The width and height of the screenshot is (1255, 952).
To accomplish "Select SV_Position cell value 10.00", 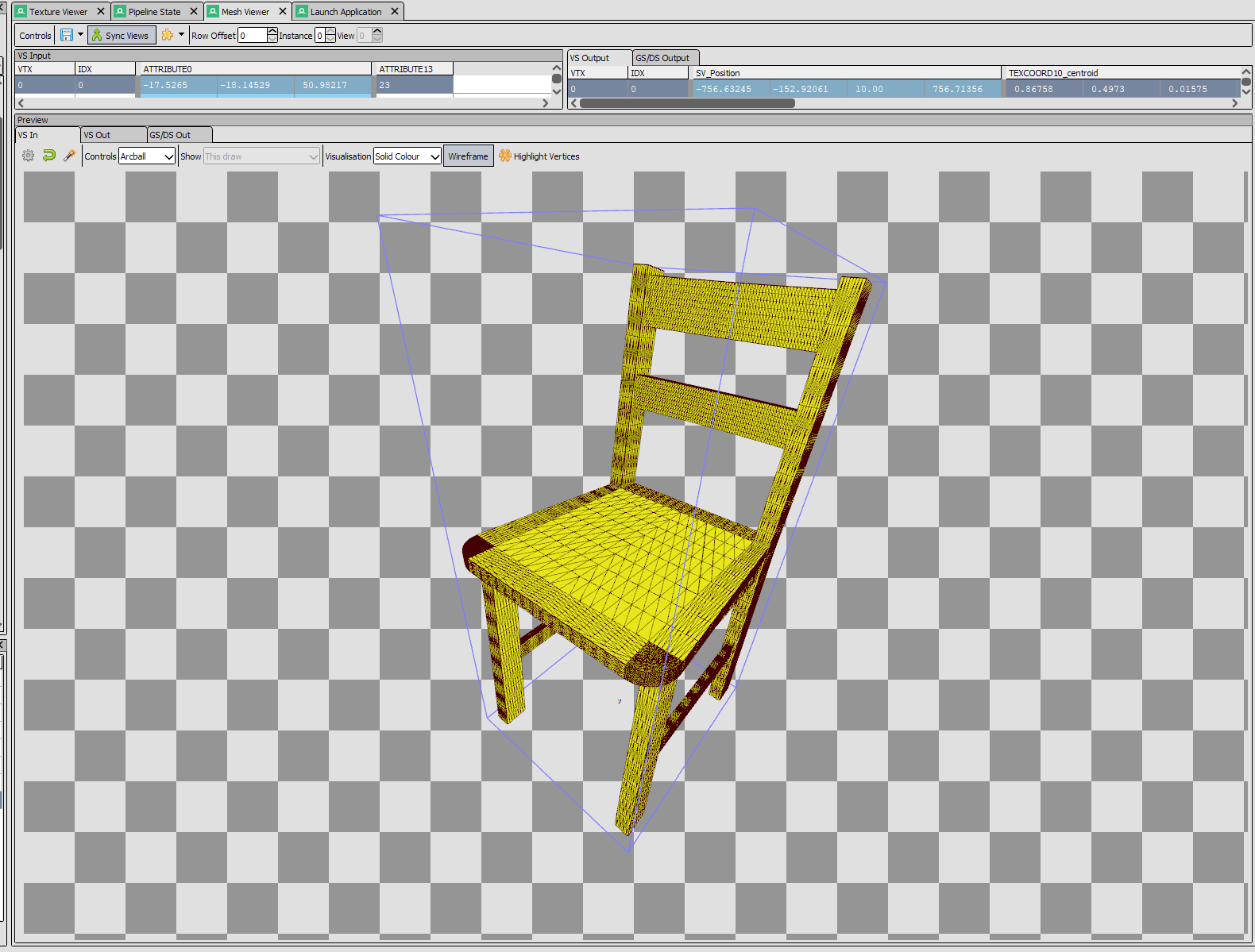I will click(x=885, y=89).
